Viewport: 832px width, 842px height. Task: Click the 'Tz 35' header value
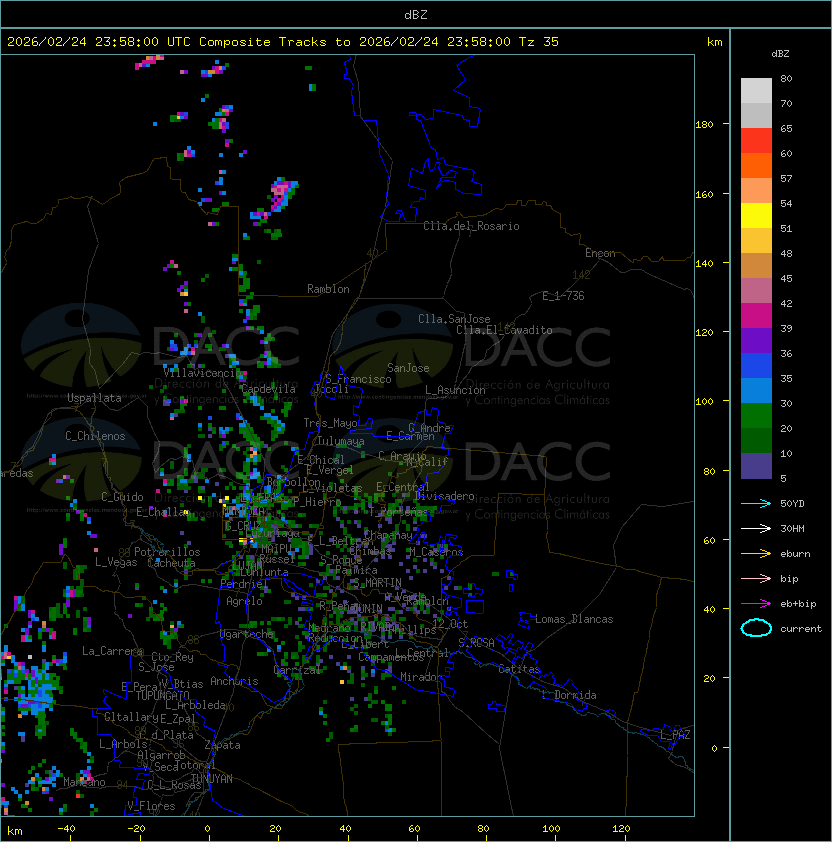tap(539, 42)
